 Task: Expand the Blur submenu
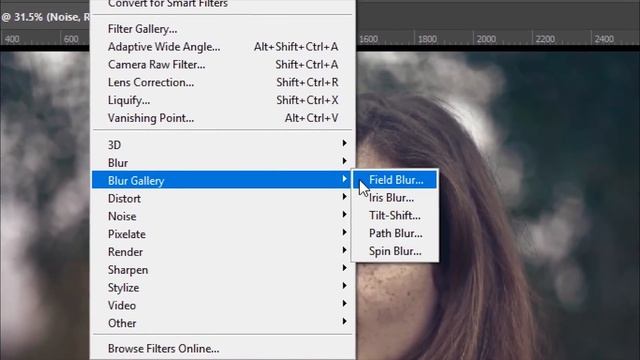222,163
